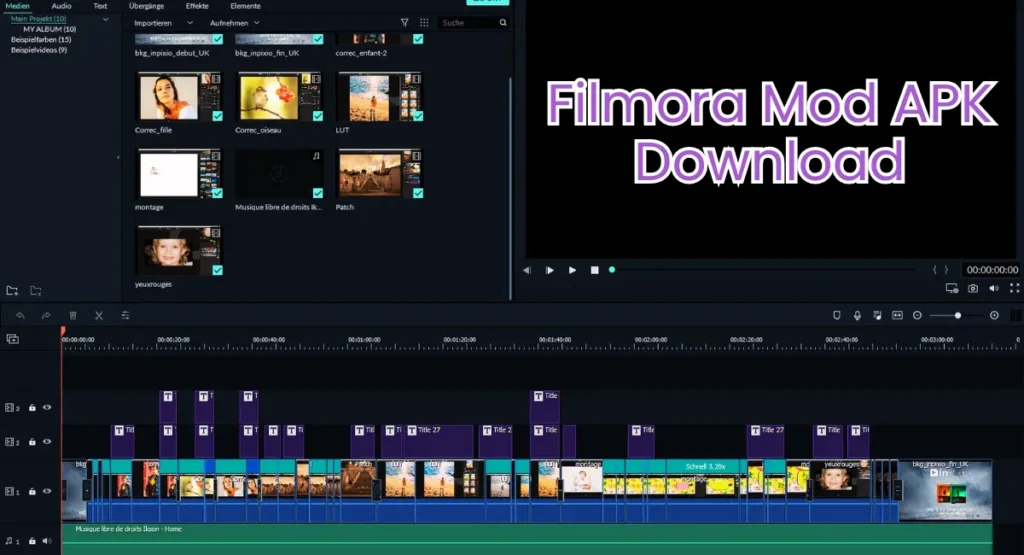1024x555 pixels.
Task: Select the Correc_oiseau thumbnail
Action: point(280,97)
